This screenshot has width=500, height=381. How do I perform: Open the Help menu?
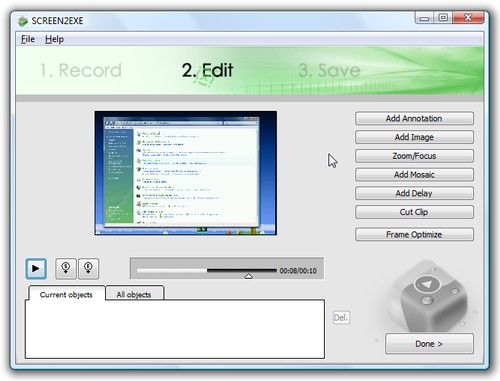tap(54, 39)
